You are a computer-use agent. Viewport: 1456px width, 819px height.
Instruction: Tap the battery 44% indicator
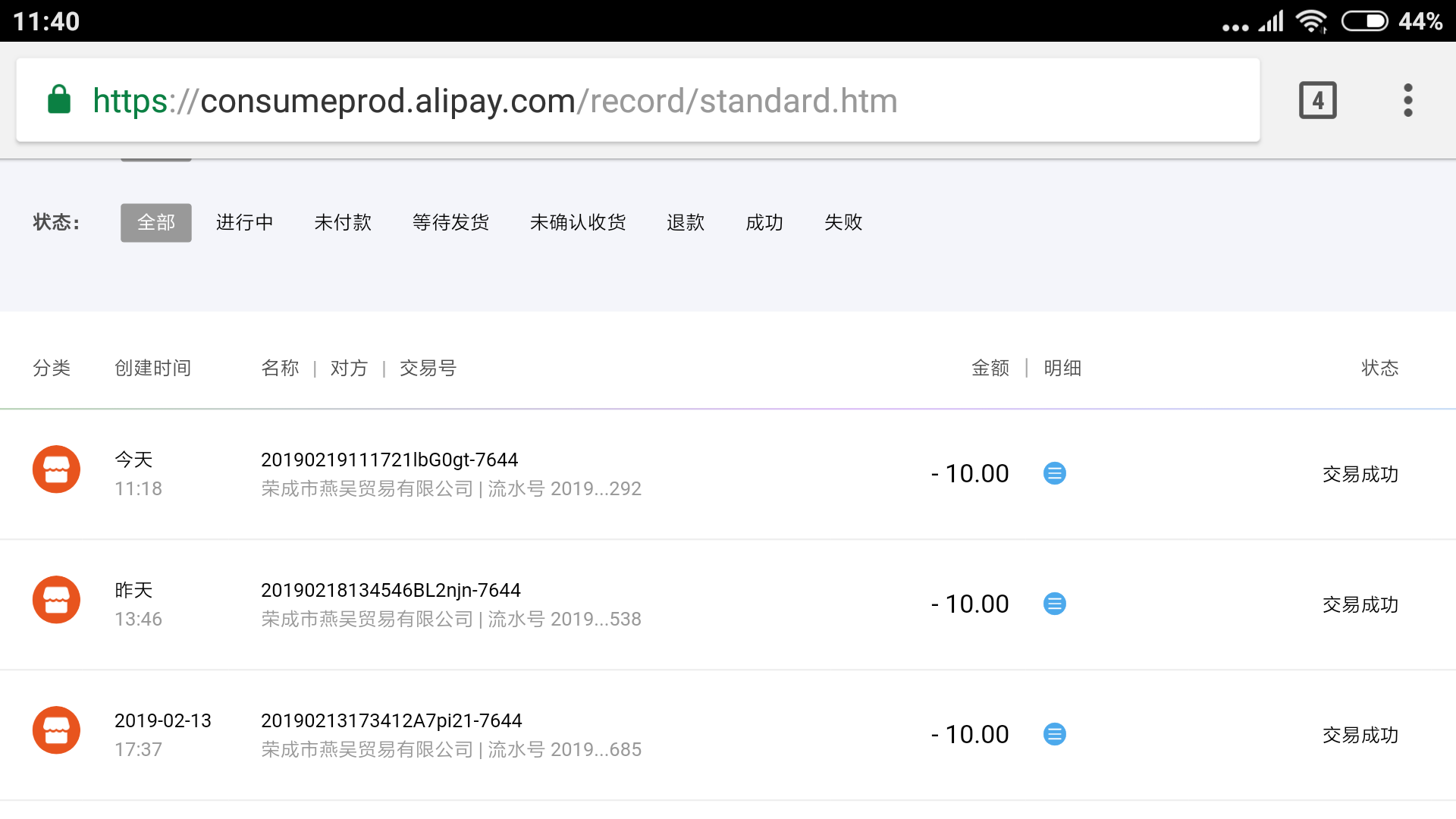point(1392,21)
